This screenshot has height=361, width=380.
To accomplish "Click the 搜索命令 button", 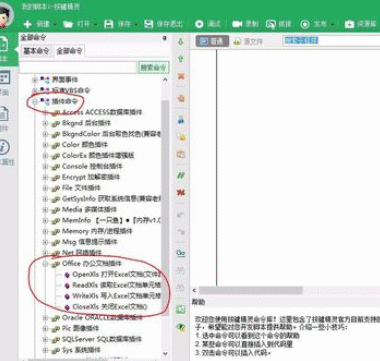I will pos(153,67).
